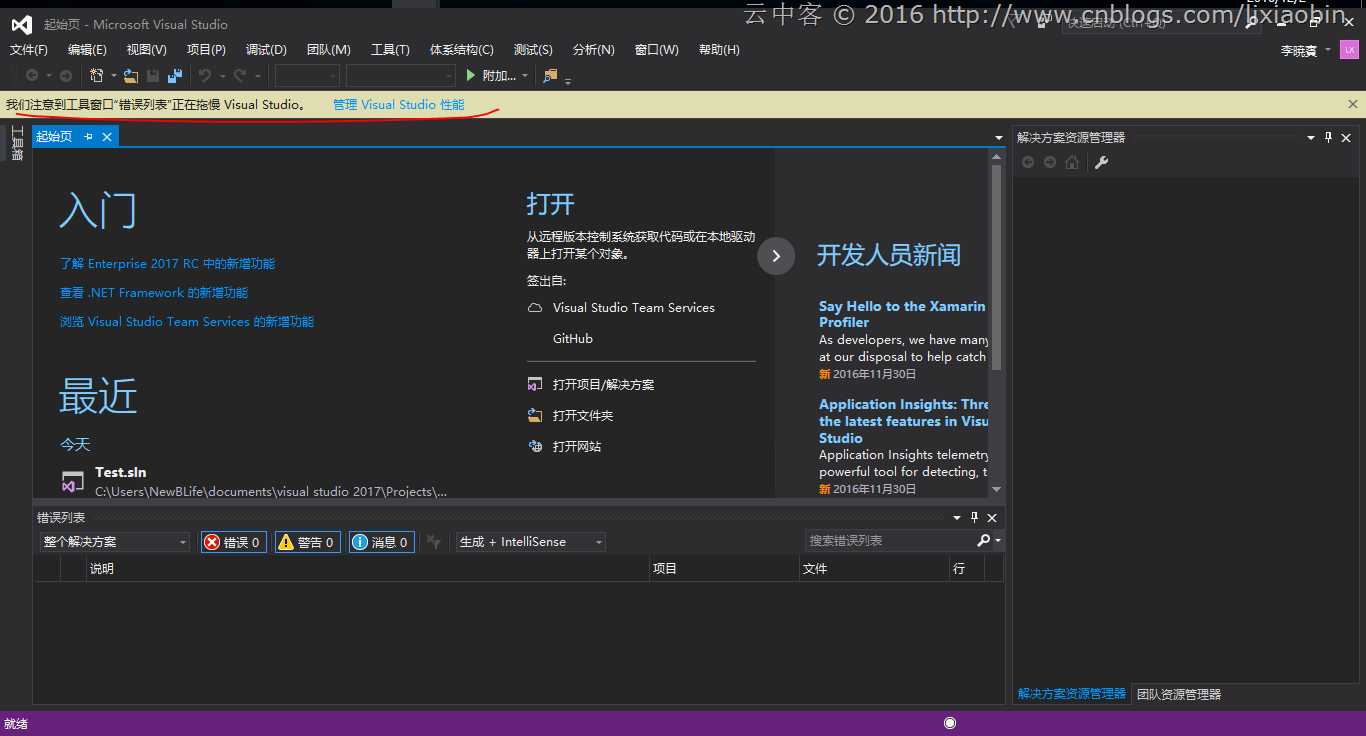Click the Solution Explorer forward arrow icon

click(x=1050, y=162)
